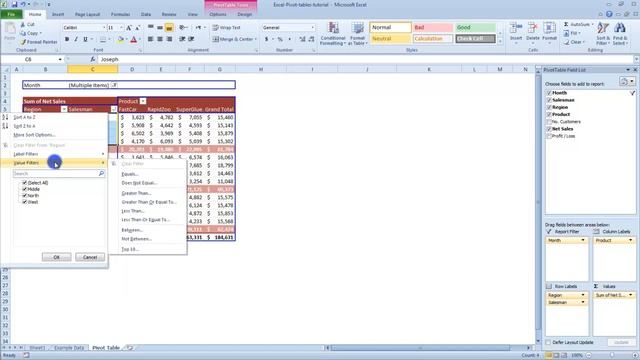
Task: Switch to the Example Data sheet tab
Action: tap(69, 348)
